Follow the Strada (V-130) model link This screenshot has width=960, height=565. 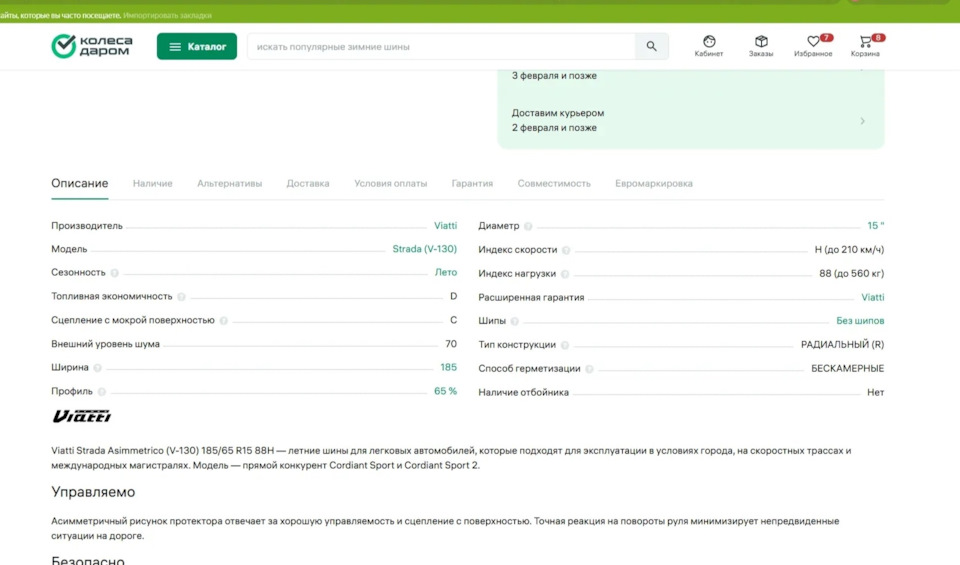click(x=424, y=249)
